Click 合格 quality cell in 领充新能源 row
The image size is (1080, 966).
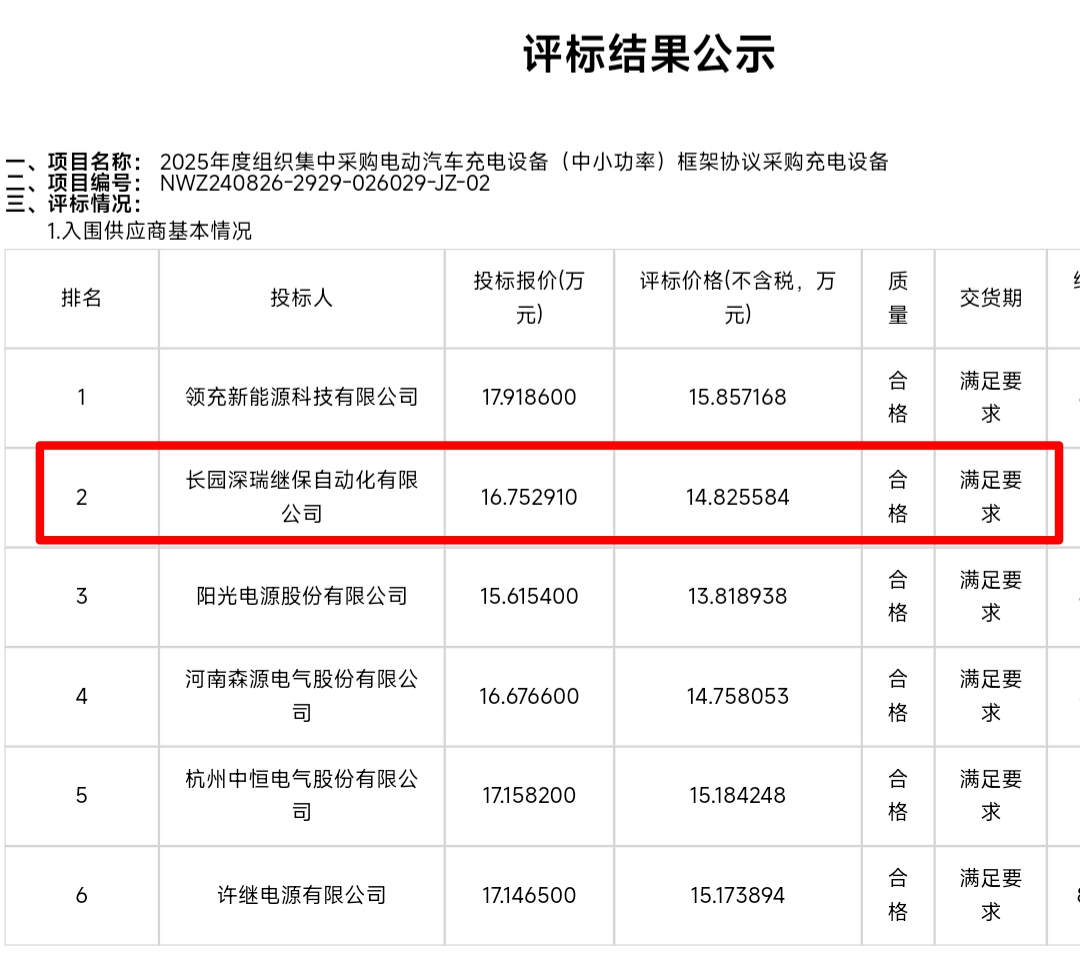click(898, 398)
